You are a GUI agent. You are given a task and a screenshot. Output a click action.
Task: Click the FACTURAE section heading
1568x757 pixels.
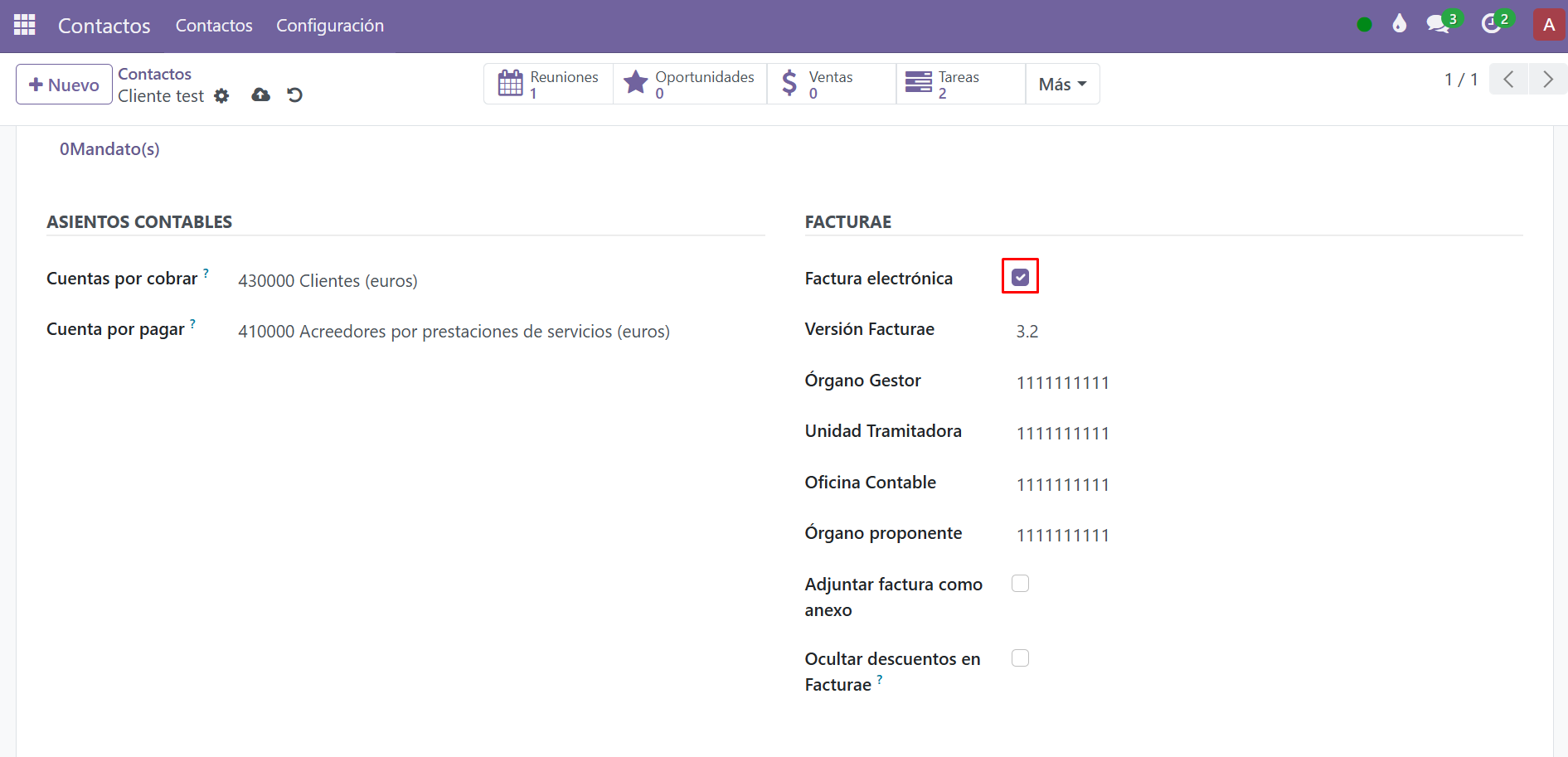(847, 221)
